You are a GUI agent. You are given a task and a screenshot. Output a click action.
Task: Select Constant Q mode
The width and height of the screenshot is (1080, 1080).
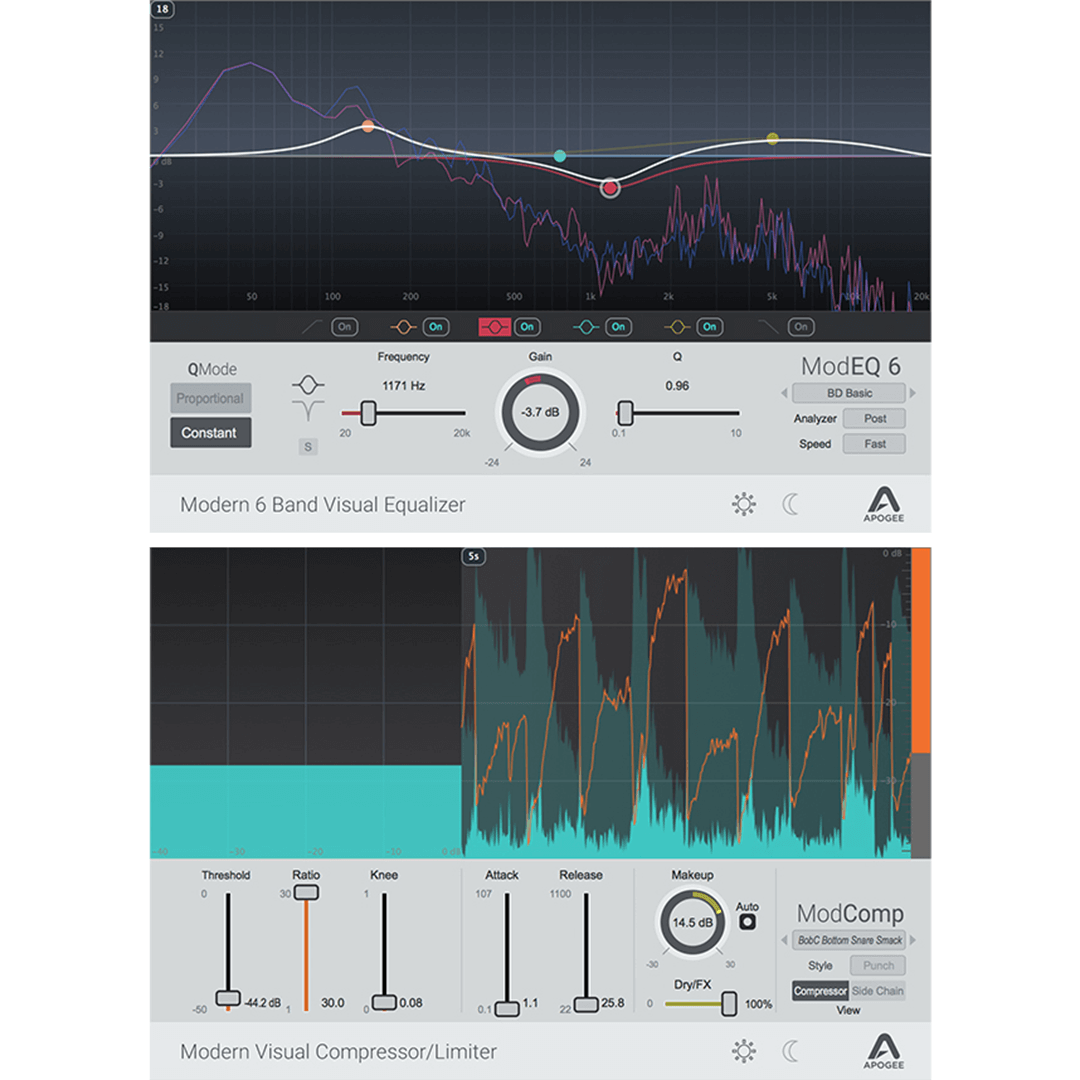pos(211,432)
